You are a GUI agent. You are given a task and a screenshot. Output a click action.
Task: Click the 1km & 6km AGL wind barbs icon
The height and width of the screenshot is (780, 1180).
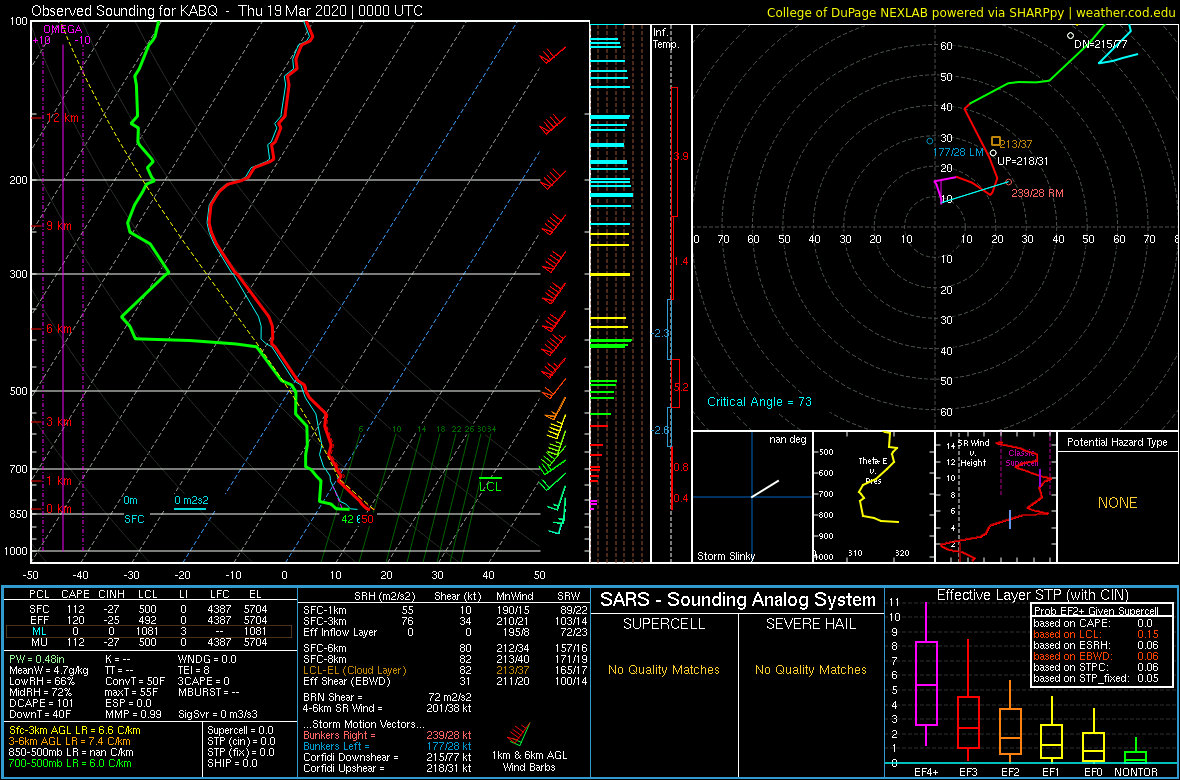click(519, 735)
